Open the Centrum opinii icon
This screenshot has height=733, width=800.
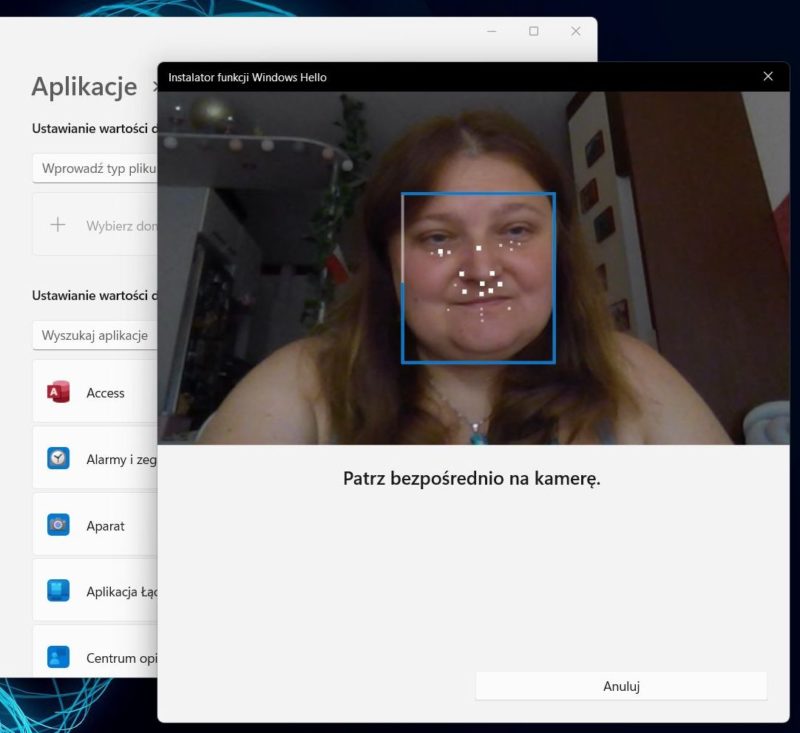click(x=58, y=657)
